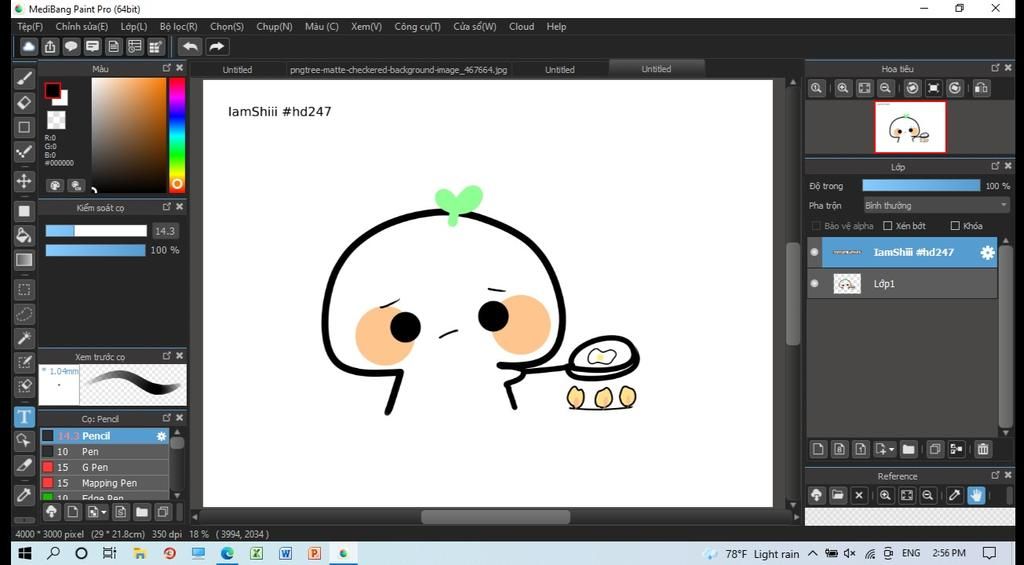Select the Move tool
This screenshot has width=1024, height=565.
pos(24,181)
